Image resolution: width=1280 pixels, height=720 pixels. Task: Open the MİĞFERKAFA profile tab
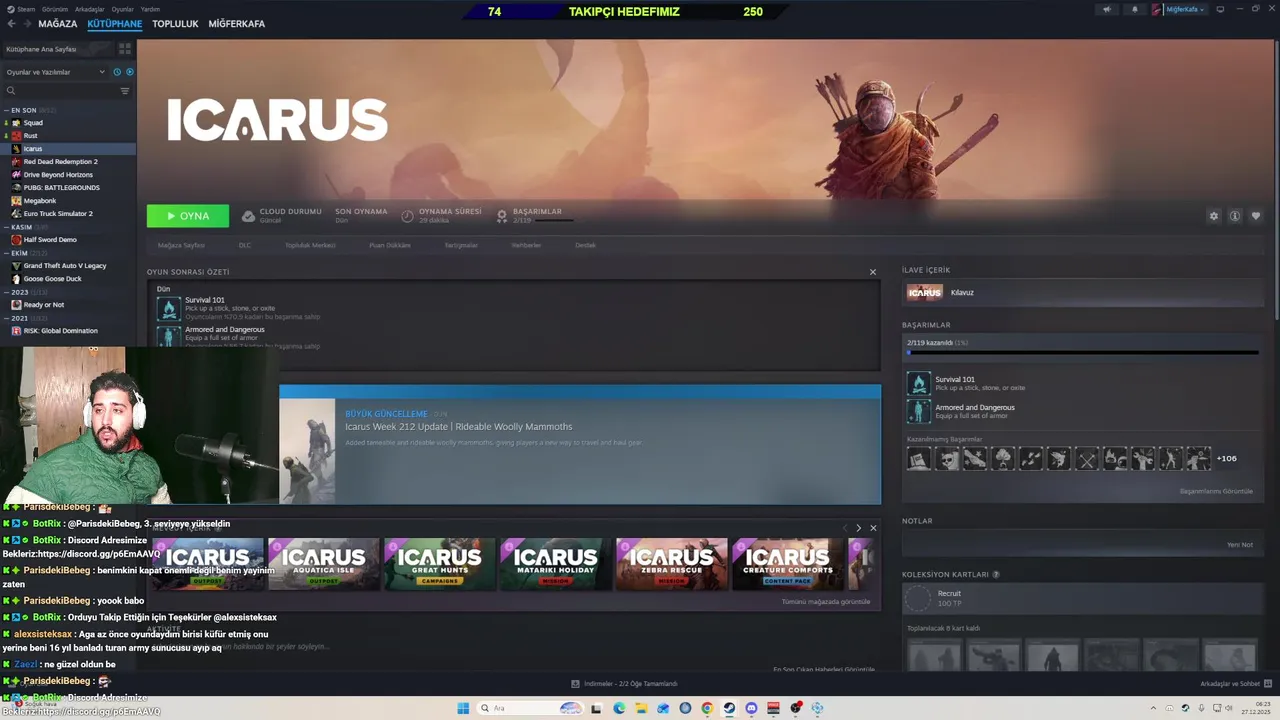[236, 24]
